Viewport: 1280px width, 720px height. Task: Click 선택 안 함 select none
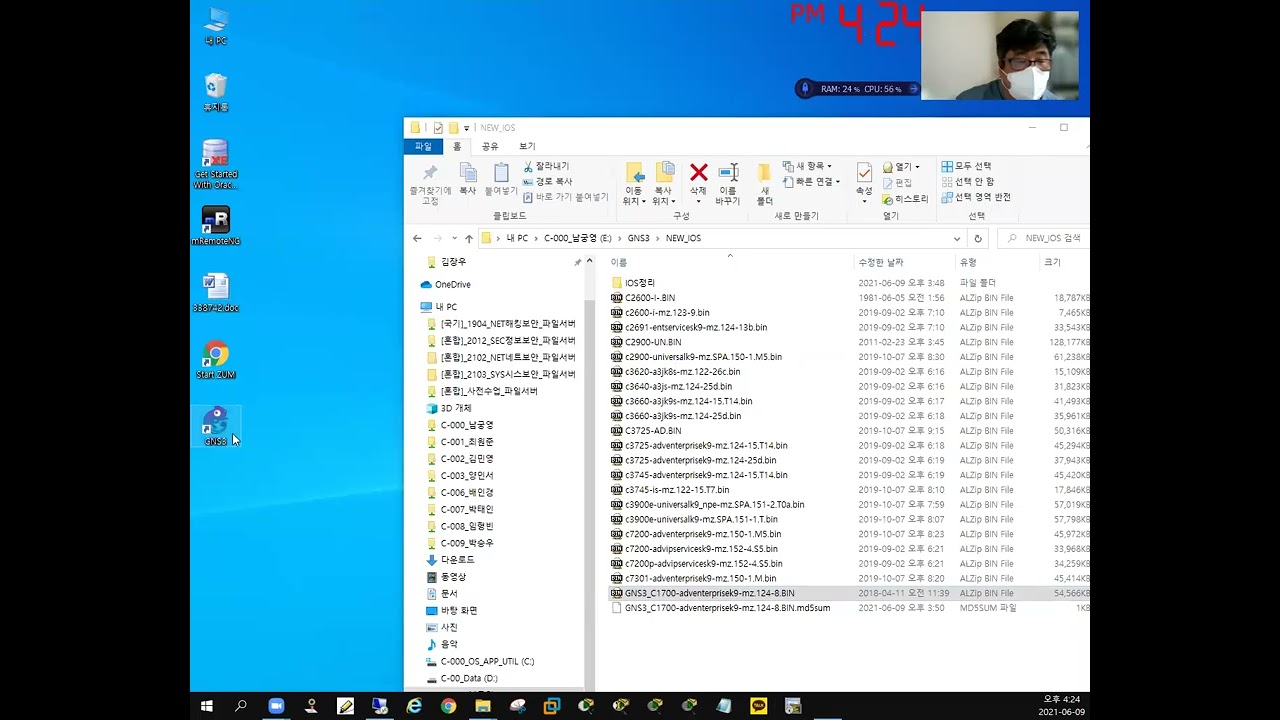coord(967,181)
